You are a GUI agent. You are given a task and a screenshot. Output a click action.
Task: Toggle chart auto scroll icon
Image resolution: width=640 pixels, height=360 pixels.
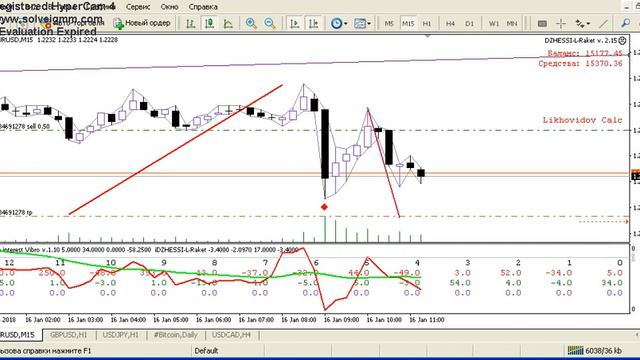(x=294, y=24)
